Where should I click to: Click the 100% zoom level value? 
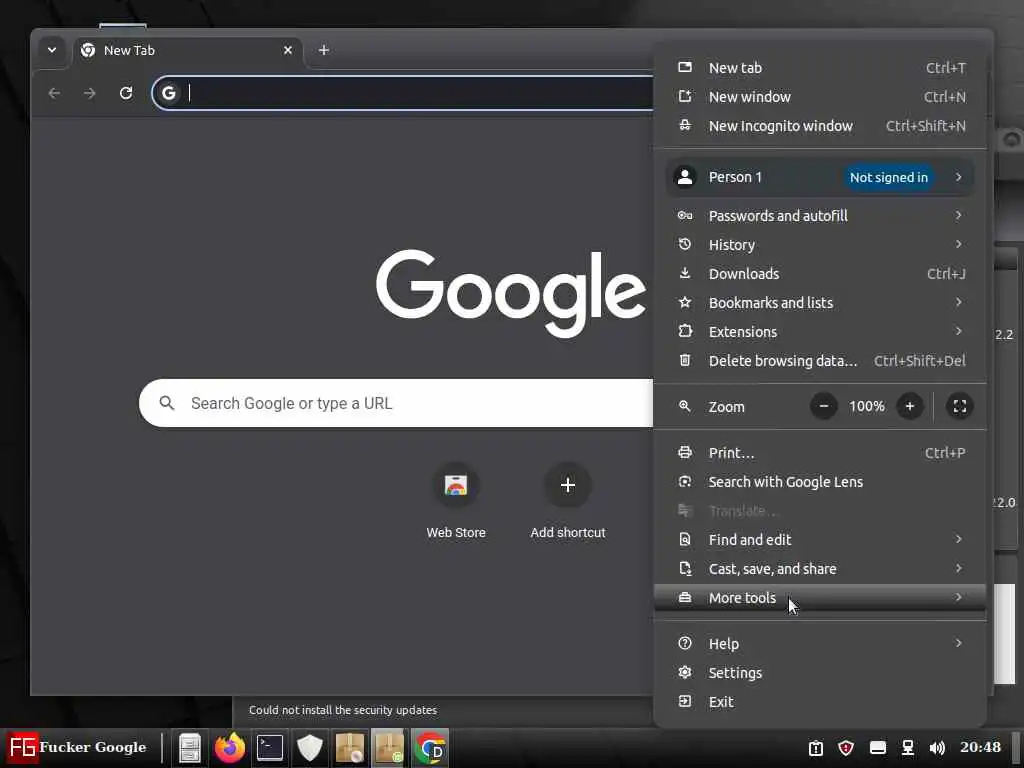tap(867, 406)
